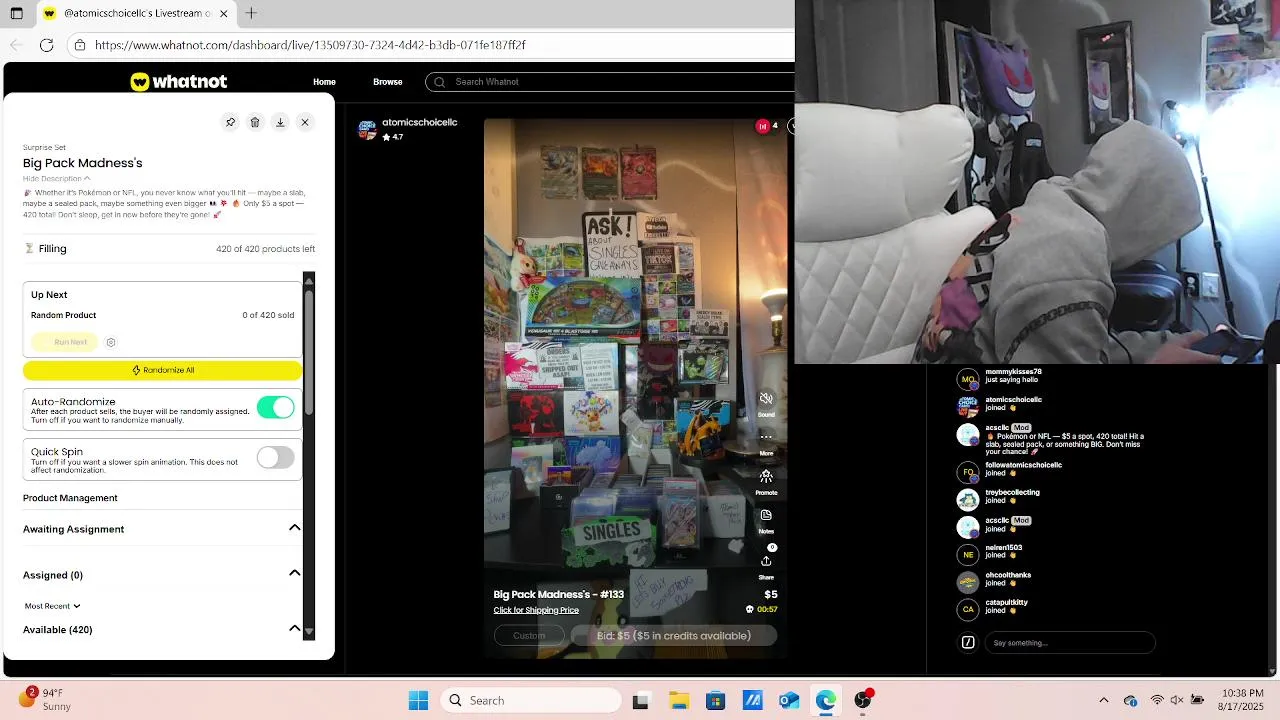The image size is (1280, 720).
Task: Click atomicschoicellc seller avatar
Action: click(x=367, y=129)
